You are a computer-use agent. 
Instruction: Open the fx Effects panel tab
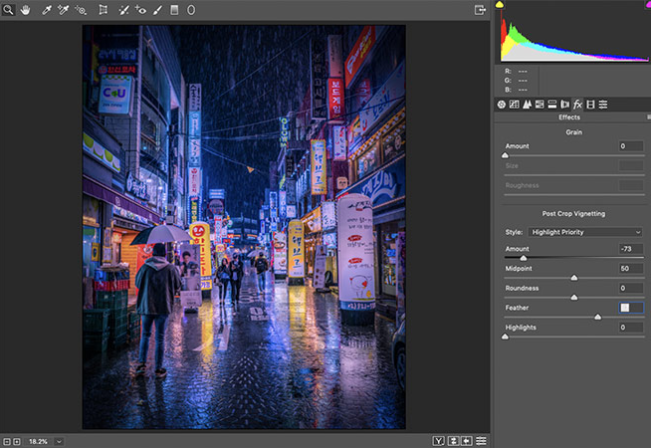(578, 105)
